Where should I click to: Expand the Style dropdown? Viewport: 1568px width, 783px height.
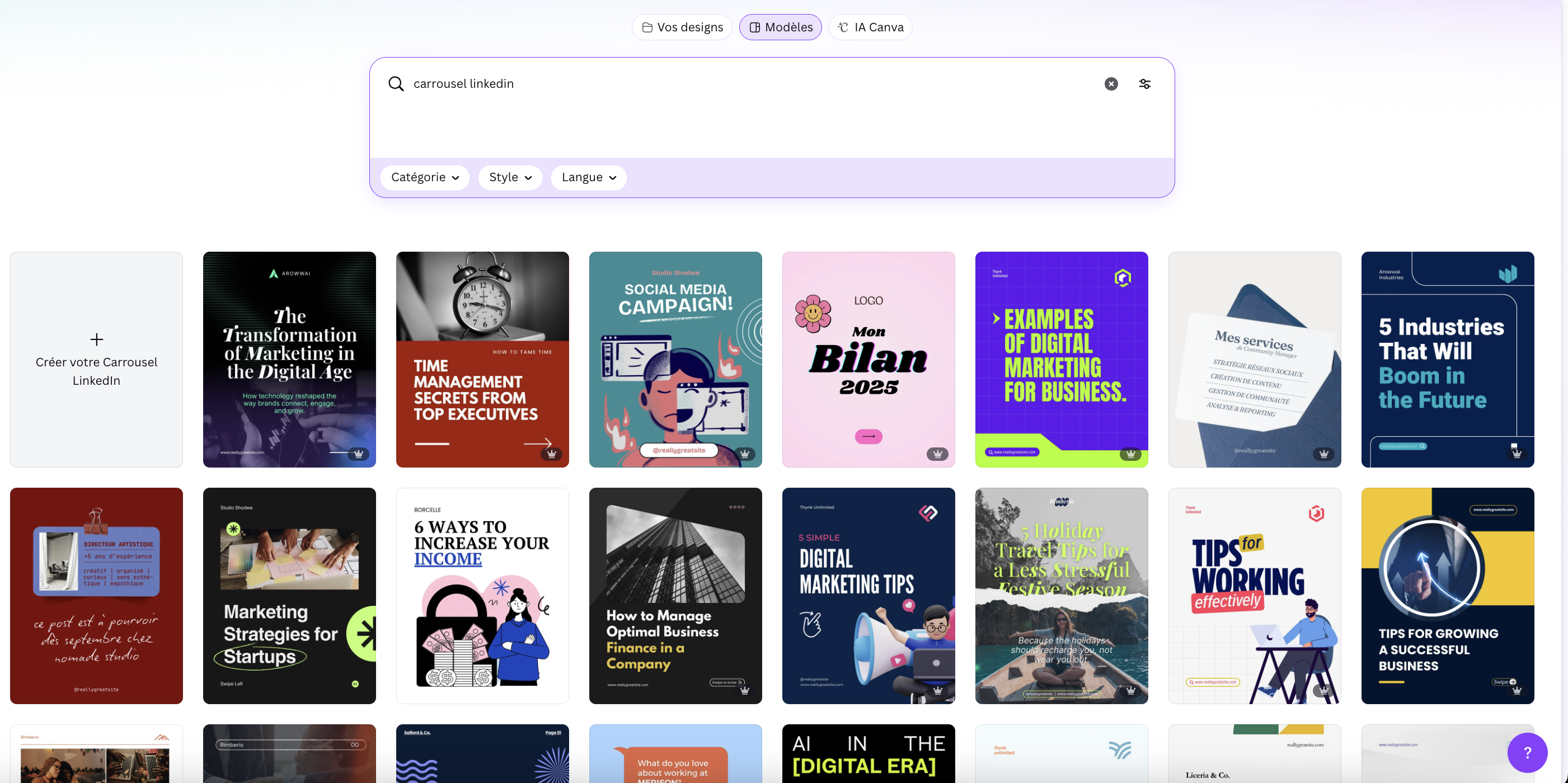point(510,178)
